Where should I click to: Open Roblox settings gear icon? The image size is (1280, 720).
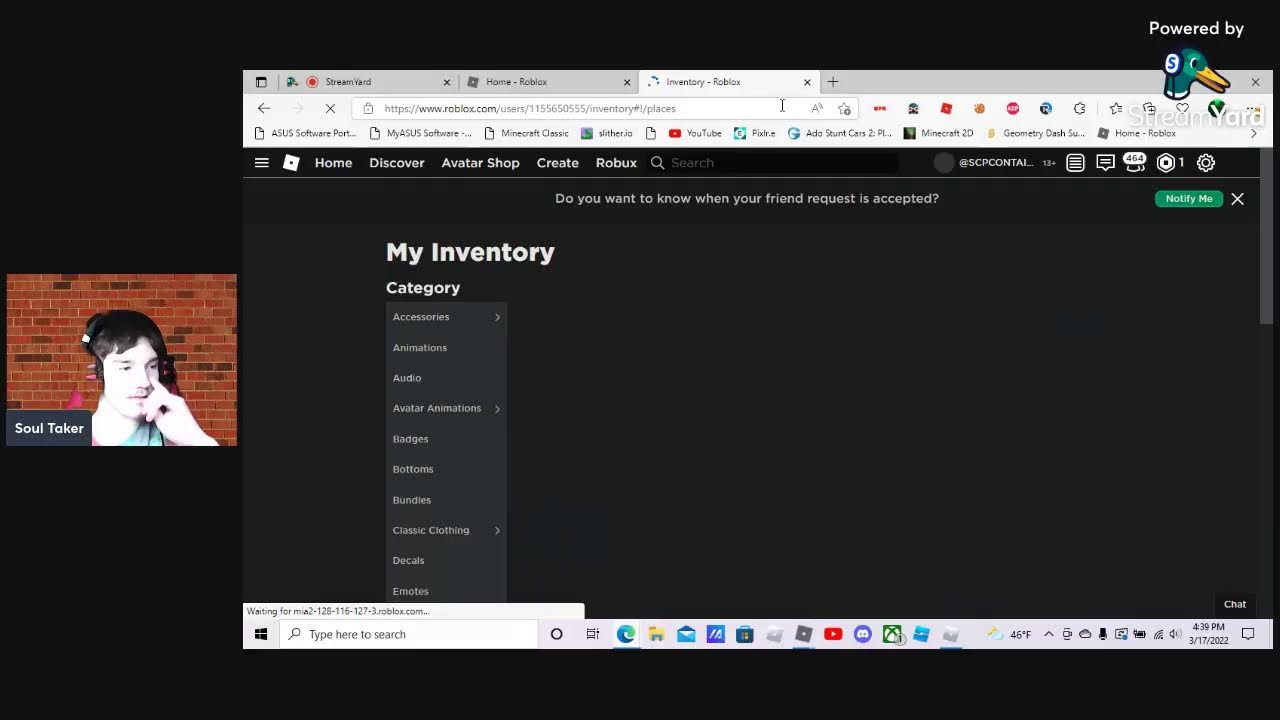click(x=1206, y=162)
